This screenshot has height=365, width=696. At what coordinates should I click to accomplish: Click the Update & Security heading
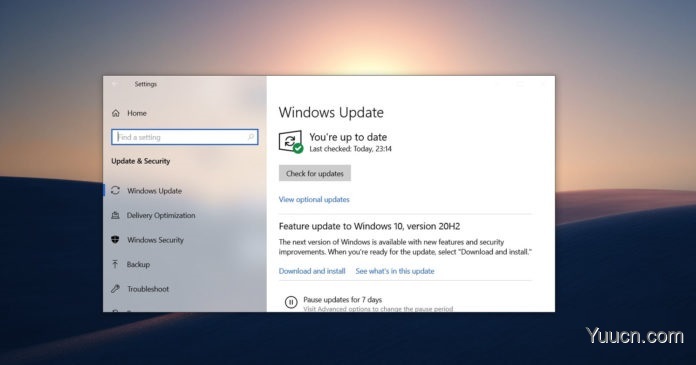point(141,161)
